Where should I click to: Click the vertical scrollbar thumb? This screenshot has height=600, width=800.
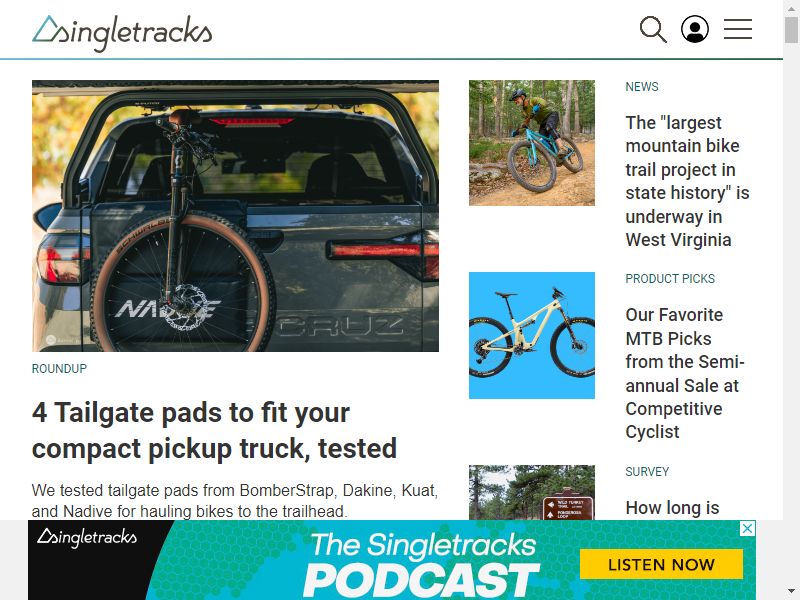coord(791,30)
